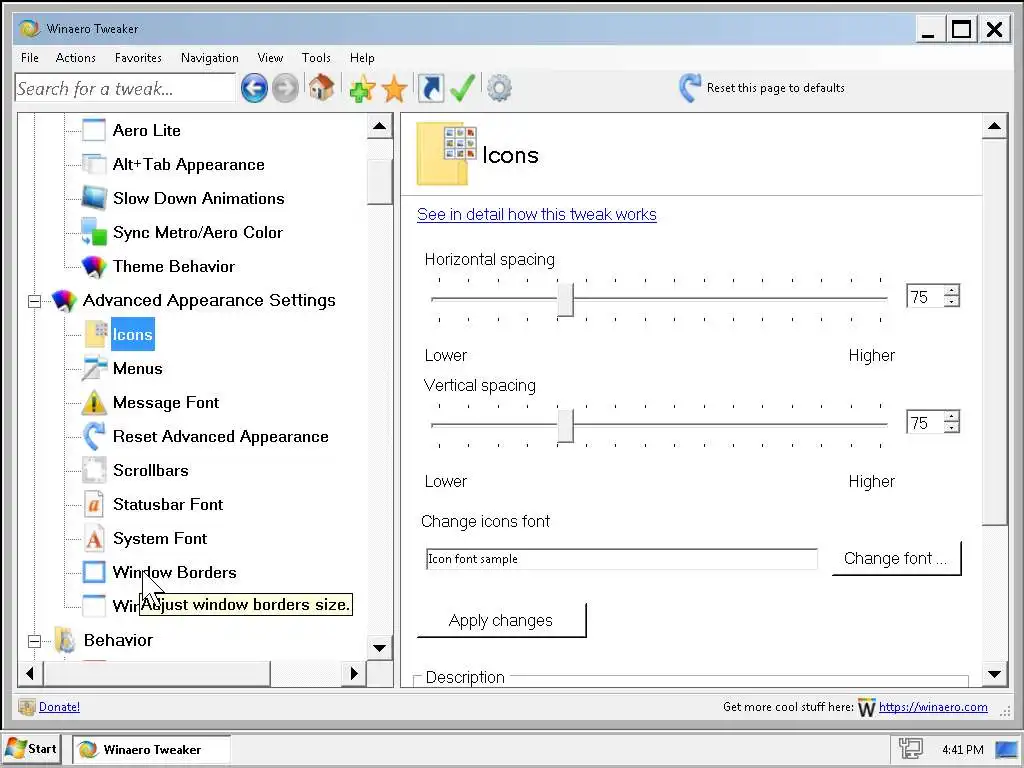Increase horizontal spacing with up spinner

click(952, 291)
